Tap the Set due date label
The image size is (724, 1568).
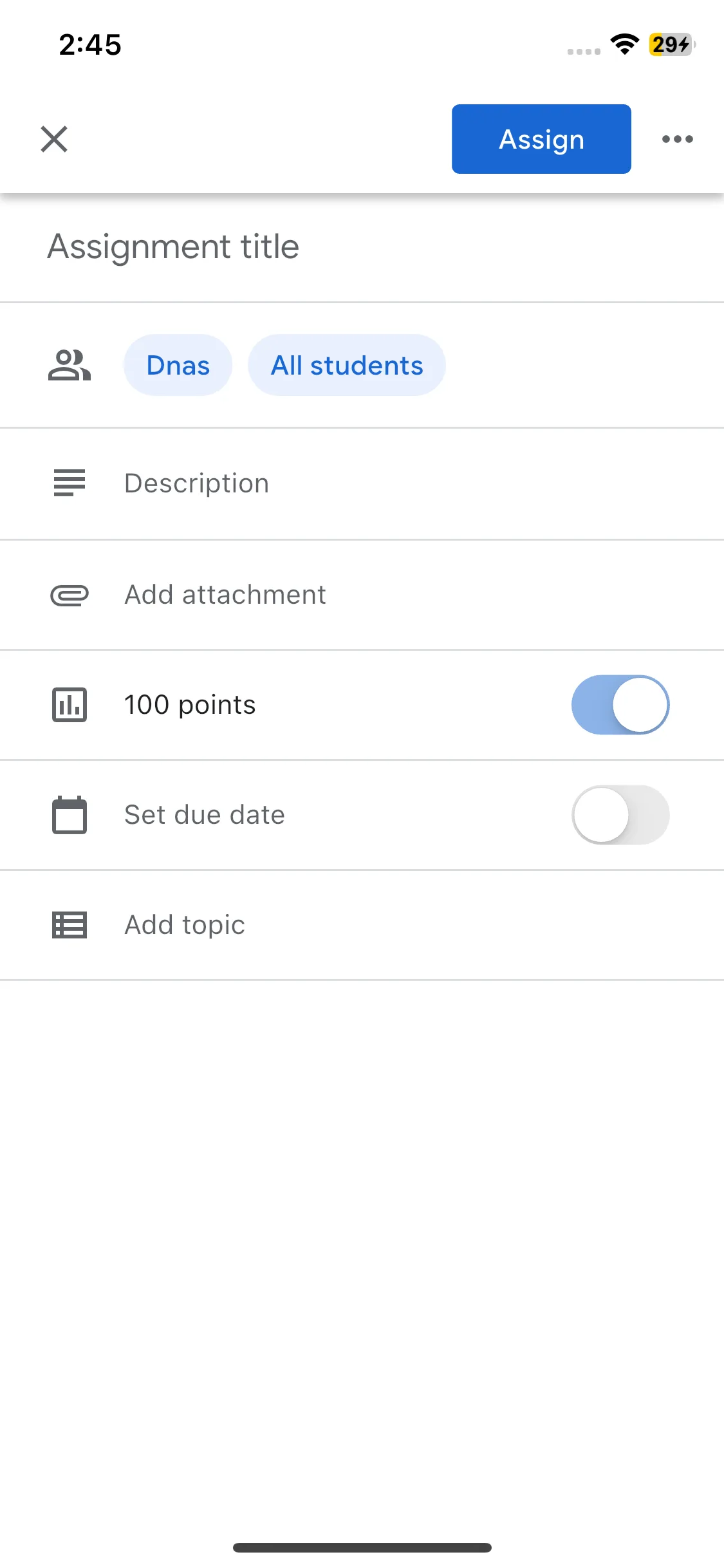tap(205, 815)
